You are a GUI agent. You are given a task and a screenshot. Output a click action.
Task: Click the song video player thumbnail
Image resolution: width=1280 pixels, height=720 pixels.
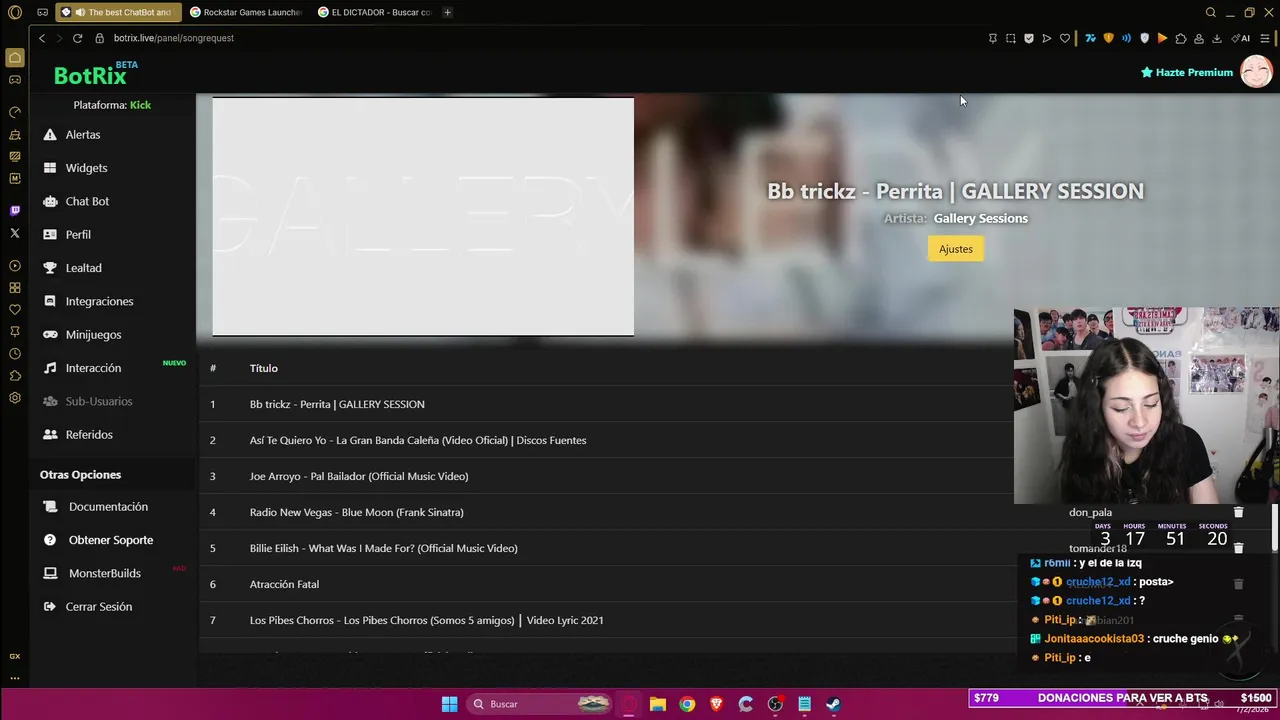point(423,217)
